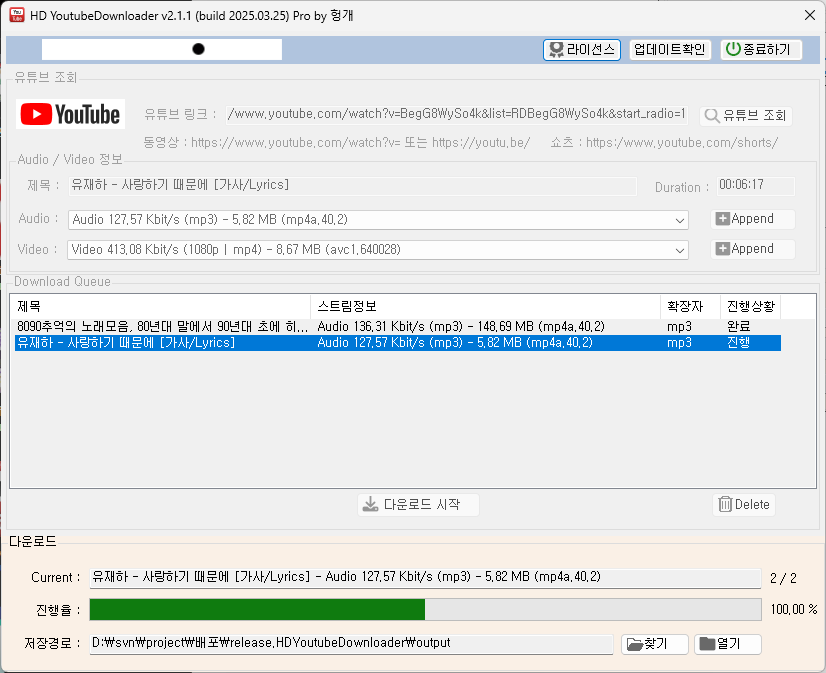
Task: Open the Video stream dropdown
Action: click(x=378, y=250)
